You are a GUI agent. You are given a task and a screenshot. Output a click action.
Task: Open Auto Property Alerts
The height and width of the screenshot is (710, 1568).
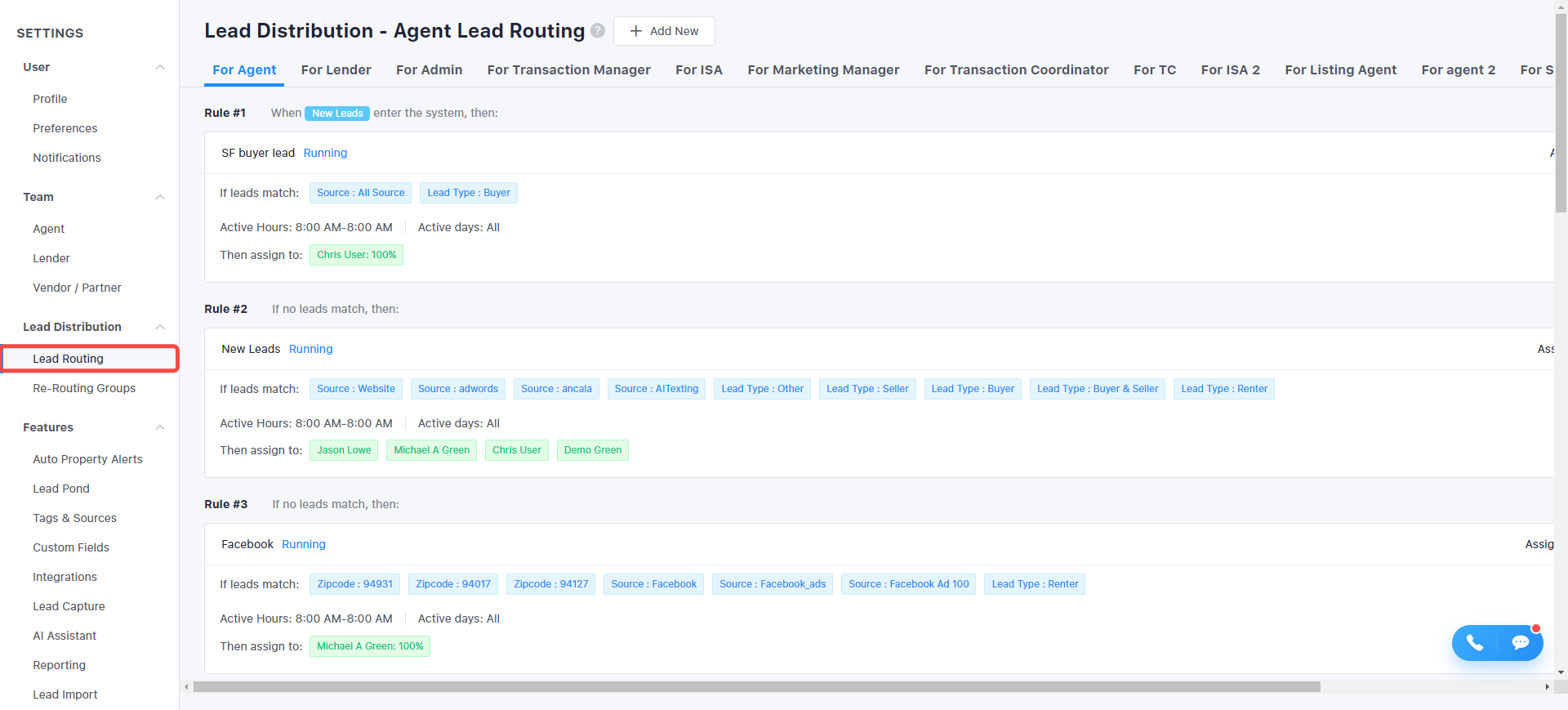coord(87,459)
